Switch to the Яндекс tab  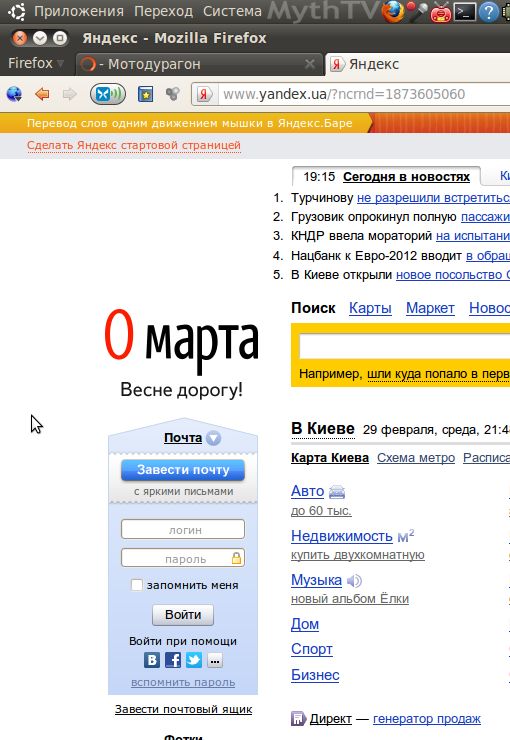[x=418, y=64]
